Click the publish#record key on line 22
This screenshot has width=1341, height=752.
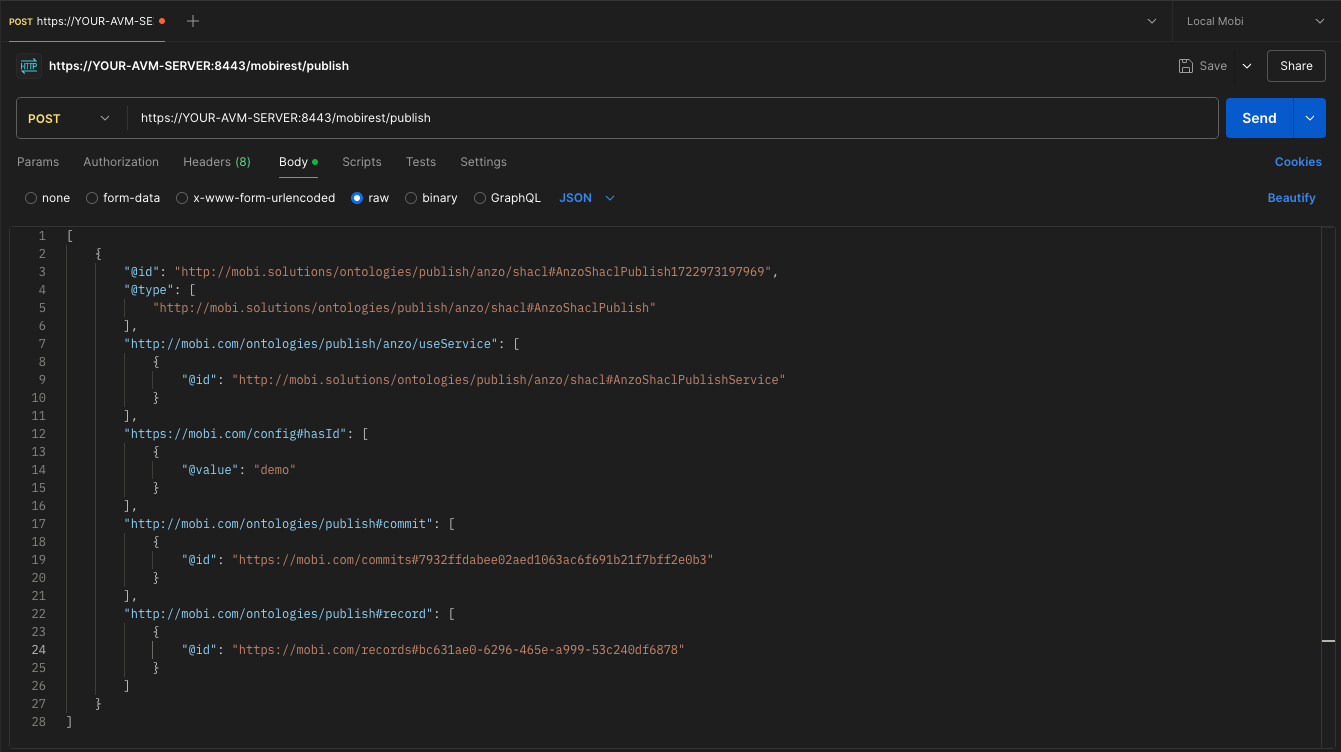coord(278,614)
